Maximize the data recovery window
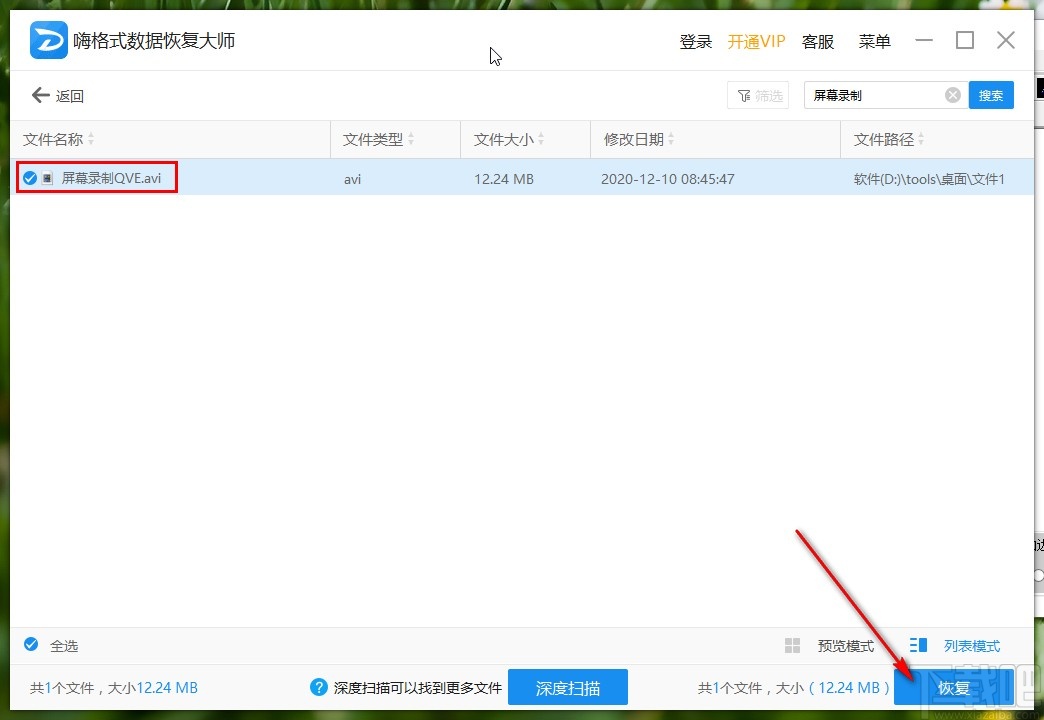This screenshot has width=1044, height=720. (965, 40)
